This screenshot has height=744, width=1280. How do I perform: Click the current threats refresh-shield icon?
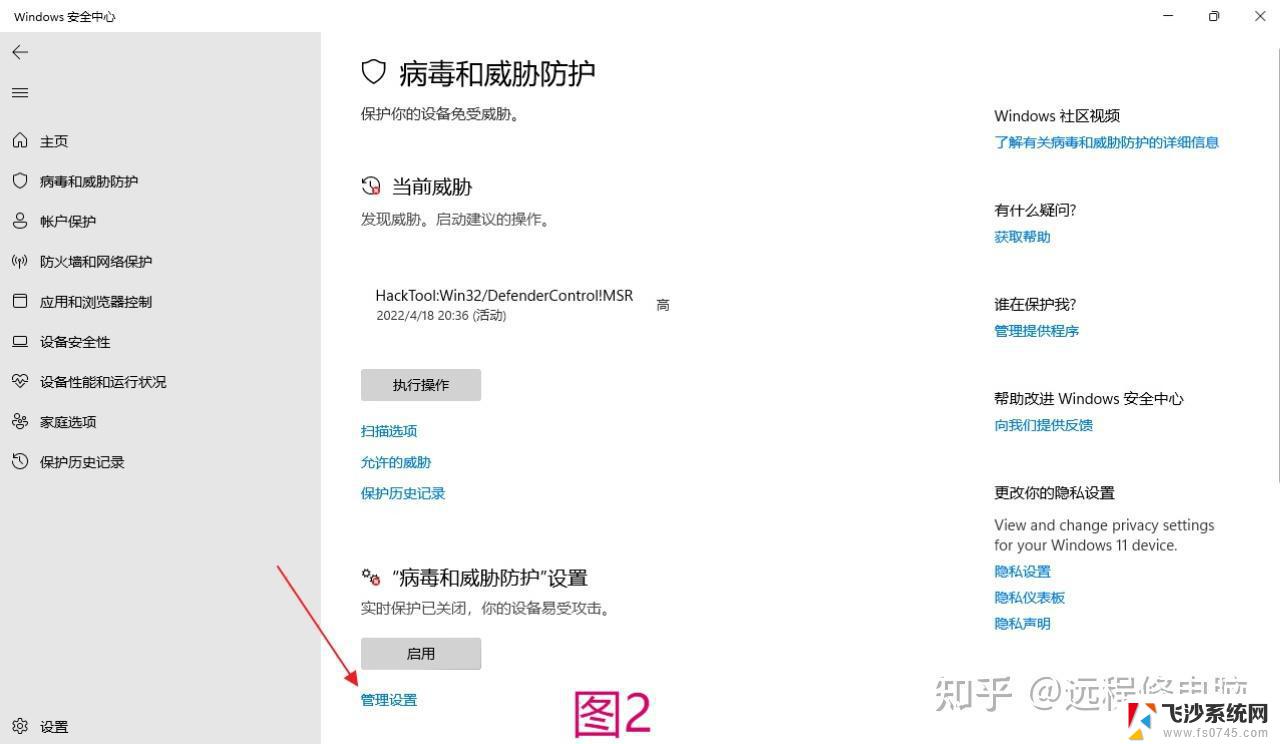tap(371, 186)
